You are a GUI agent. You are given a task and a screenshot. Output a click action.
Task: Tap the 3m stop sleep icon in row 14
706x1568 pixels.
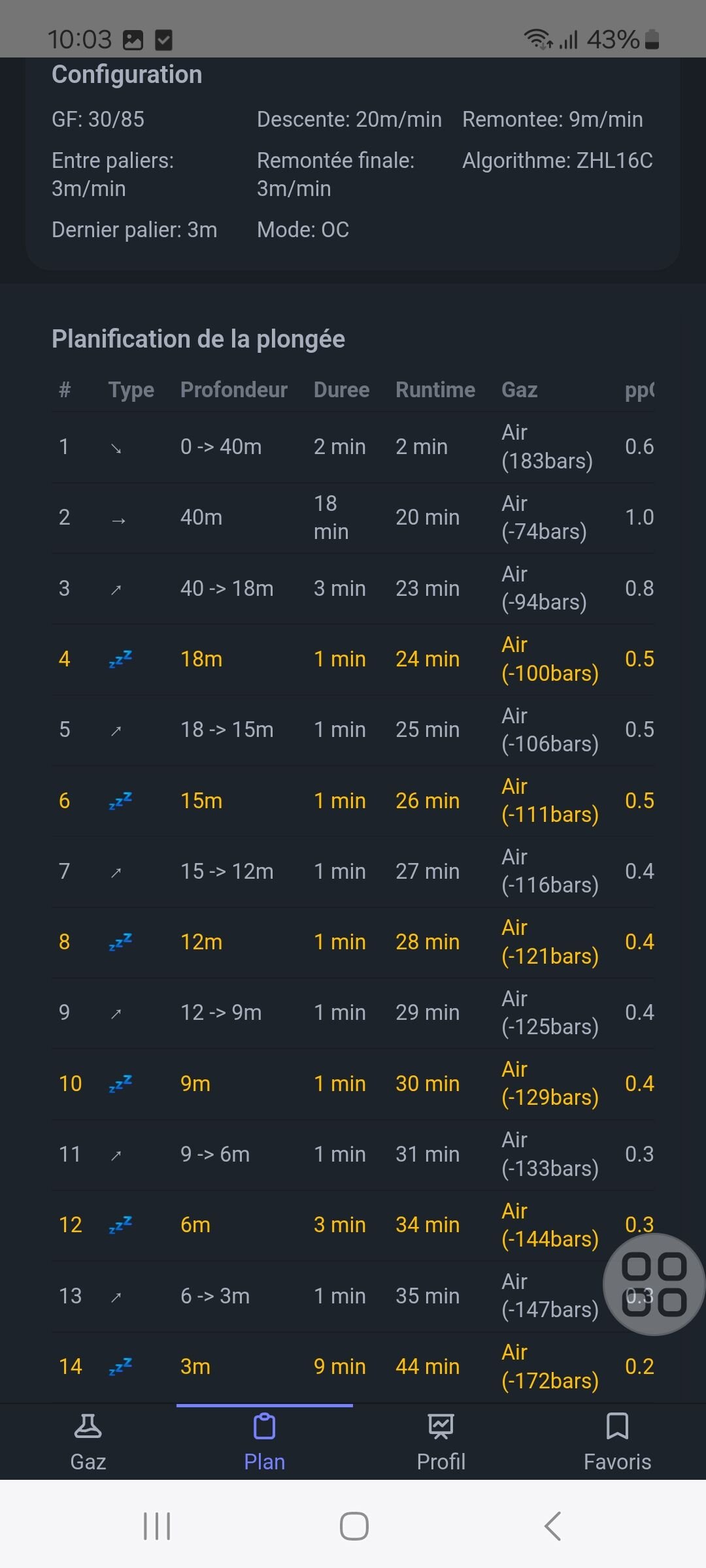tap(120, 1366)
